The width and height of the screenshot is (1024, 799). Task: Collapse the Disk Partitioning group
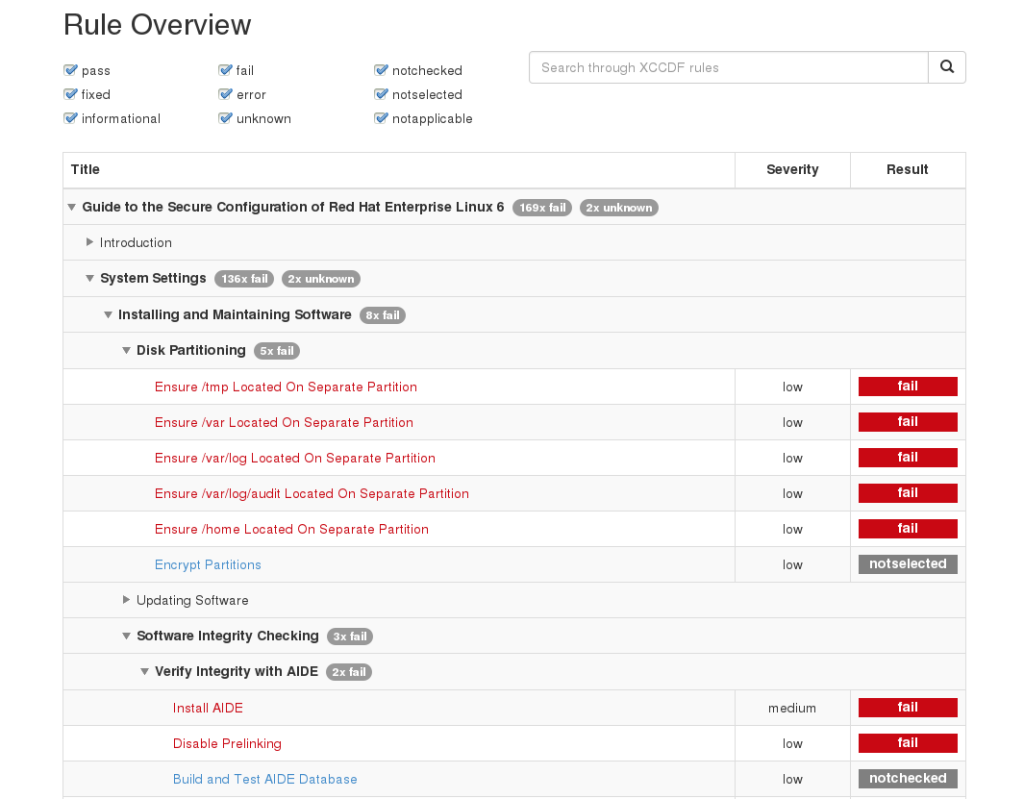(127, 351)
